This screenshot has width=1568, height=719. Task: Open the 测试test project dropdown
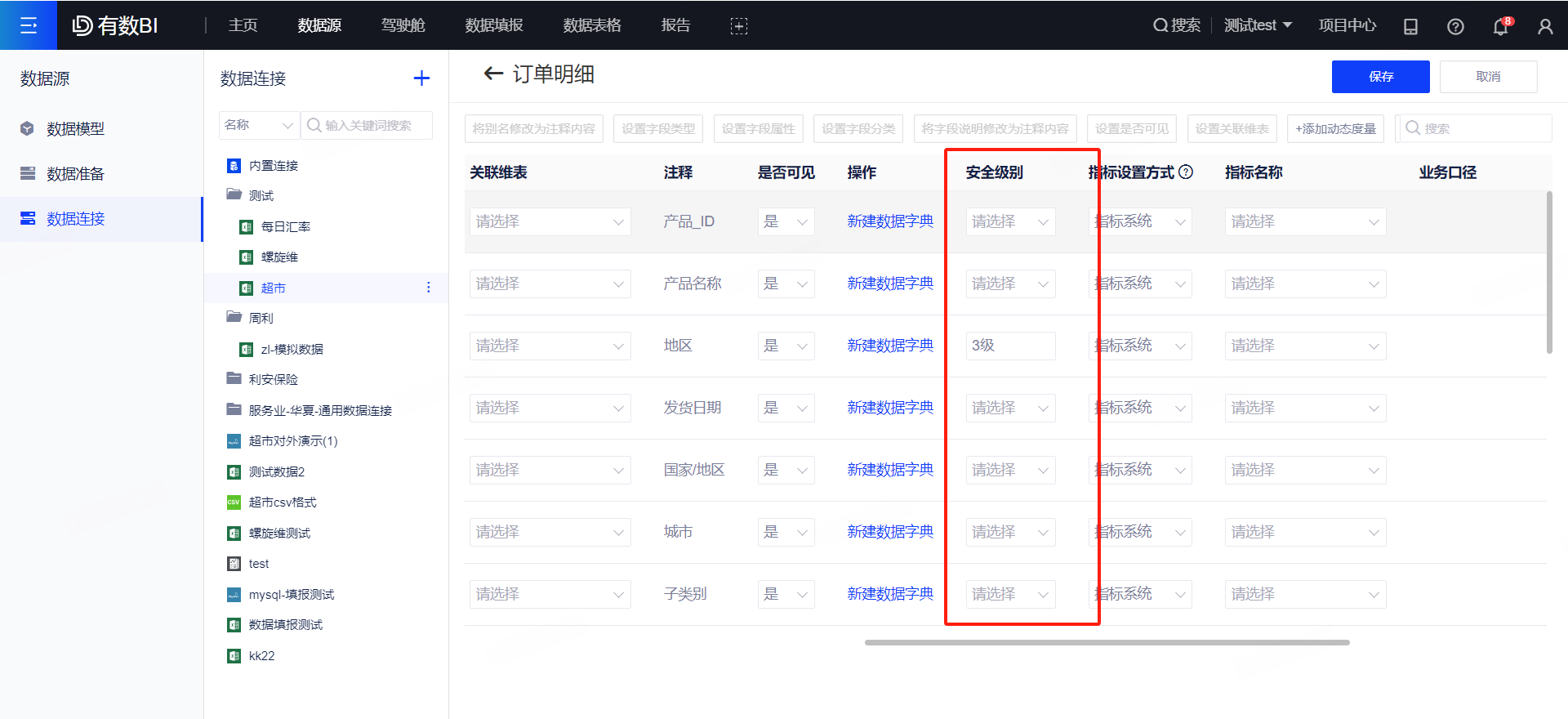click(1258, 25)
